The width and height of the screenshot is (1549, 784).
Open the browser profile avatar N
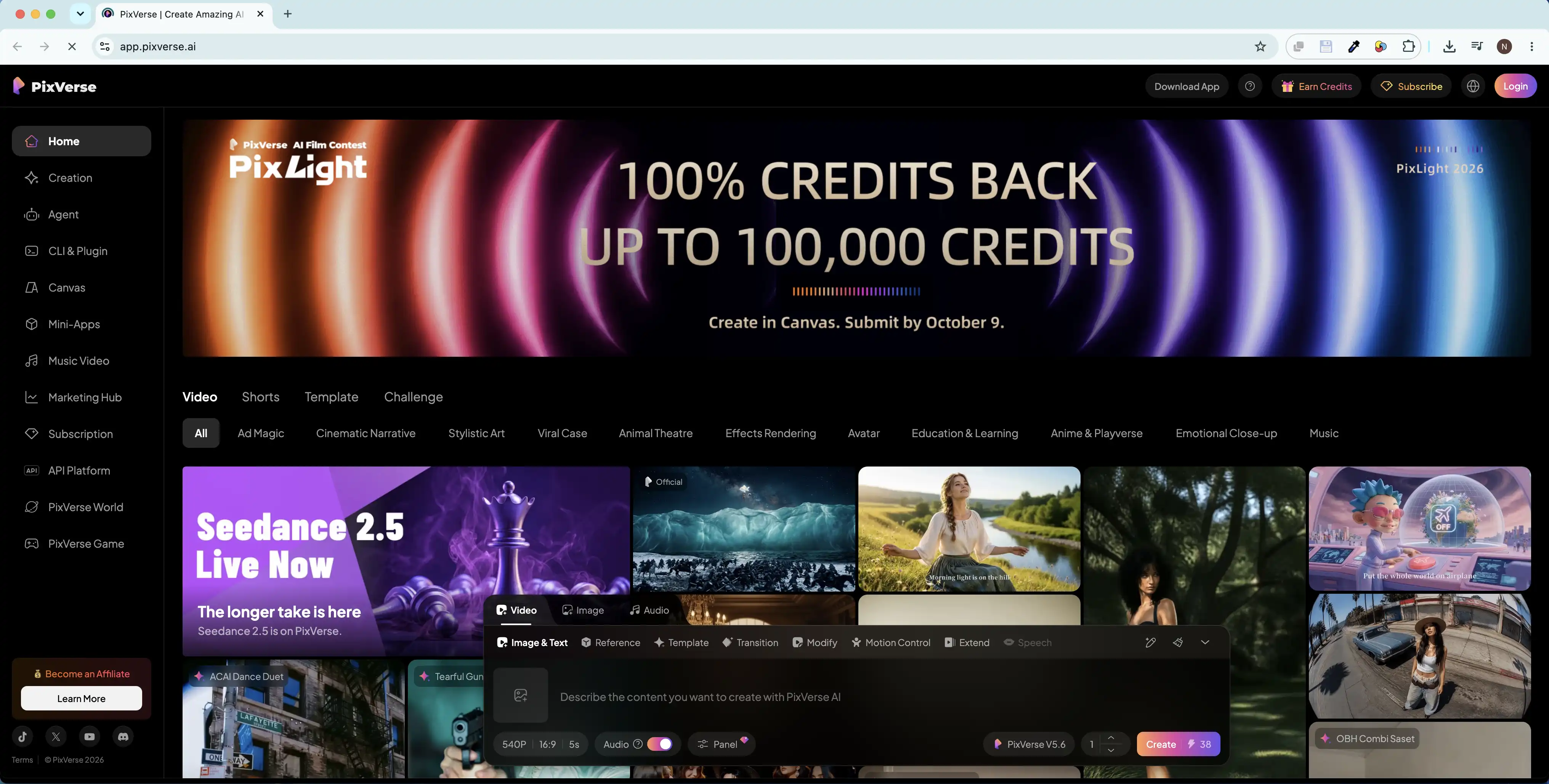(x=1504, y=46)
